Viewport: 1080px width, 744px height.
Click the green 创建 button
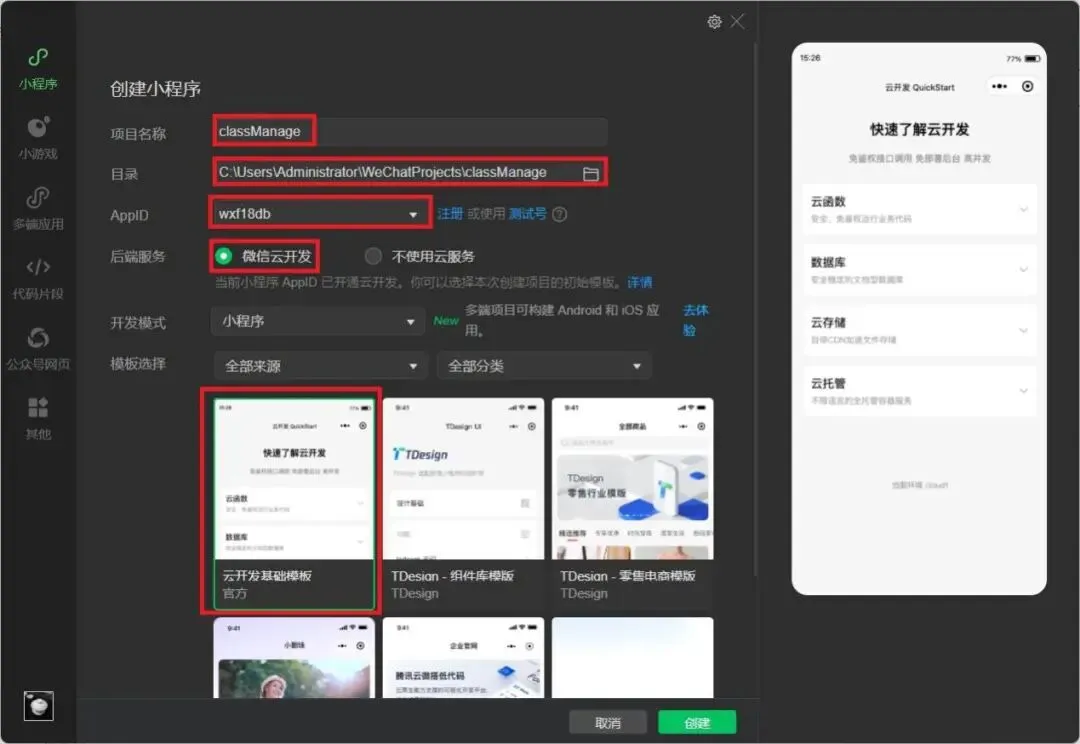(697, 723)
